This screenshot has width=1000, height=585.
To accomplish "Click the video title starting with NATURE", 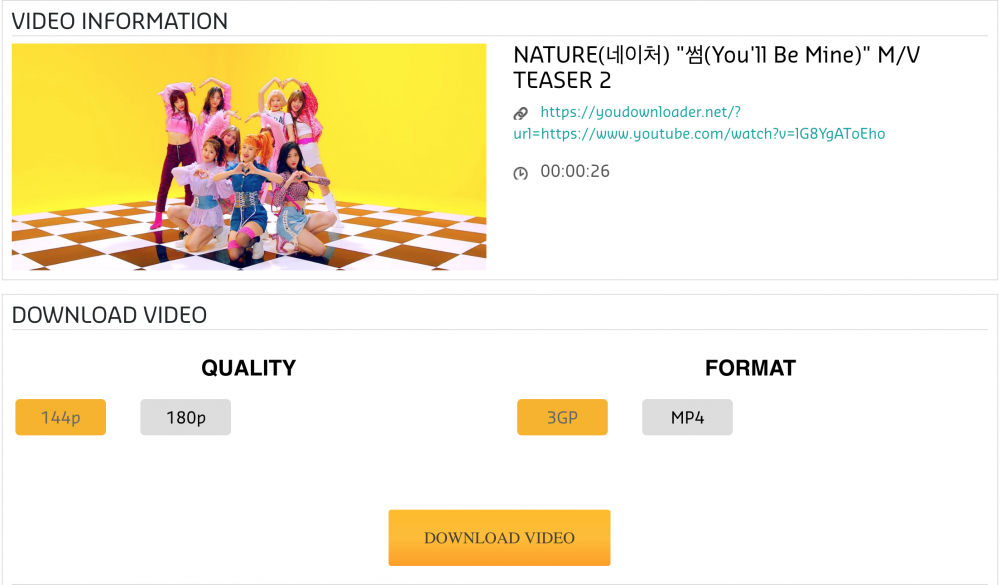I will coord(716,67).
